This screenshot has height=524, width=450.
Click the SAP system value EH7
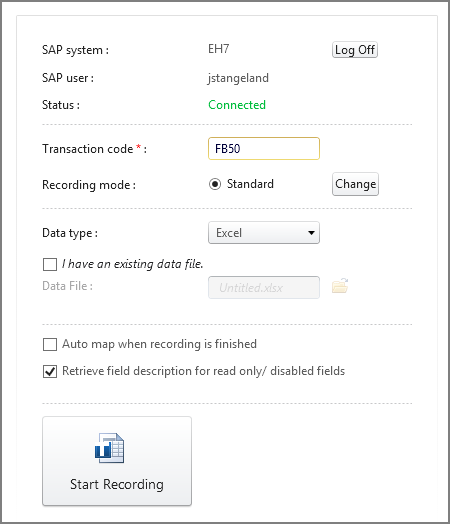pyautogui.click(x=218, y=49)
